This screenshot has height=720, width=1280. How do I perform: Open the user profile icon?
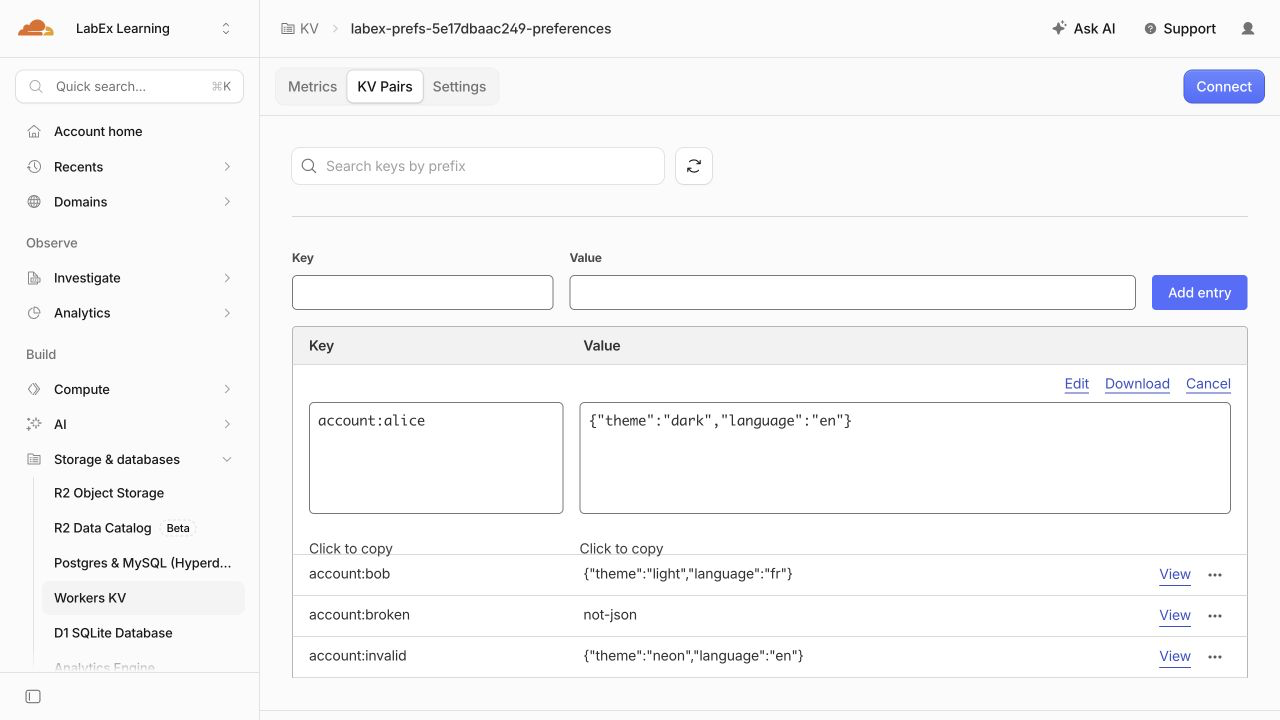(x=1248, y=29)
